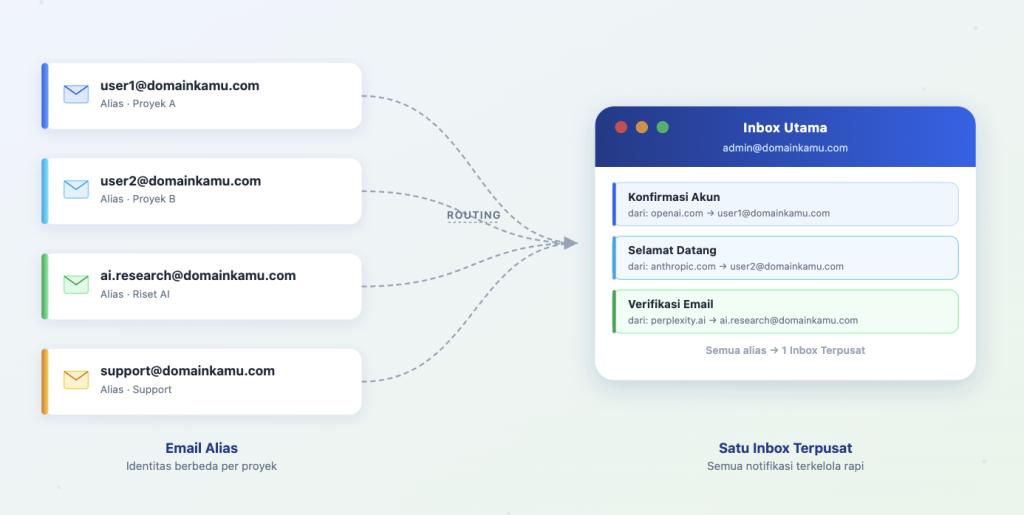Open the Konfirmasi Akun message

[x=786, y=204]
